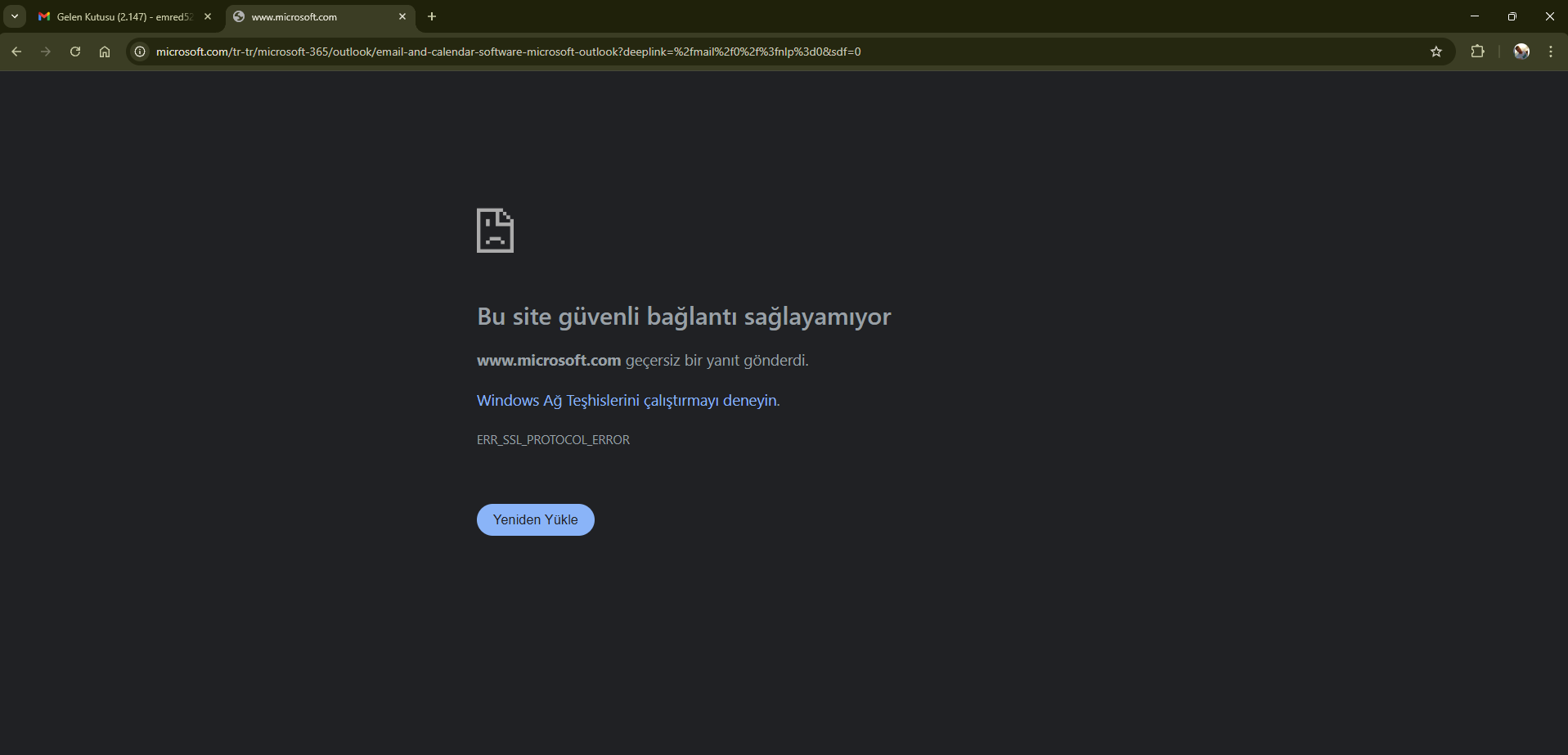Select the www.microsoft.com tab

coord(320,16)
